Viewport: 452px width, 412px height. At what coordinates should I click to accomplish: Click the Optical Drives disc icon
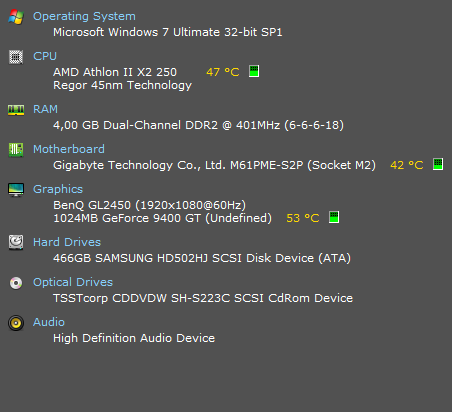16,283
